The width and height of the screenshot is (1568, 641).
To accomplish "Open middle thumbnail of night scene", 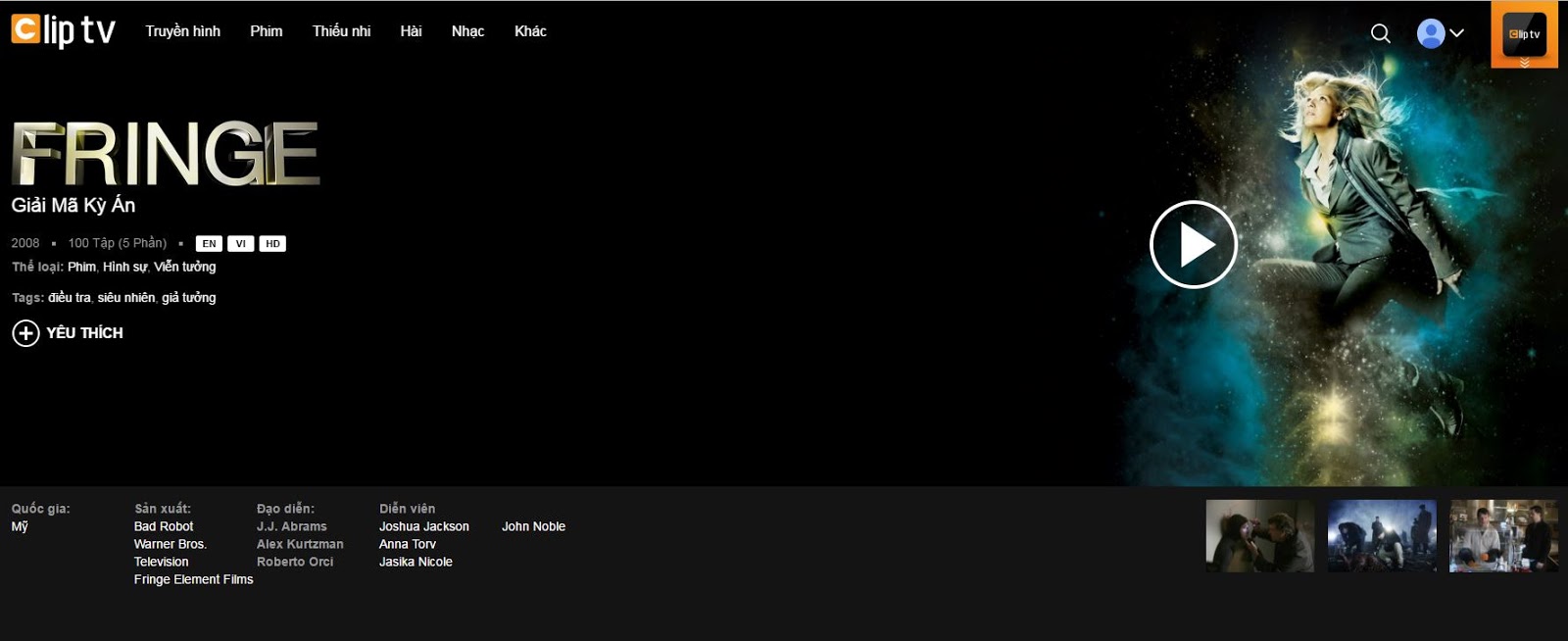I will point(1382,536).
